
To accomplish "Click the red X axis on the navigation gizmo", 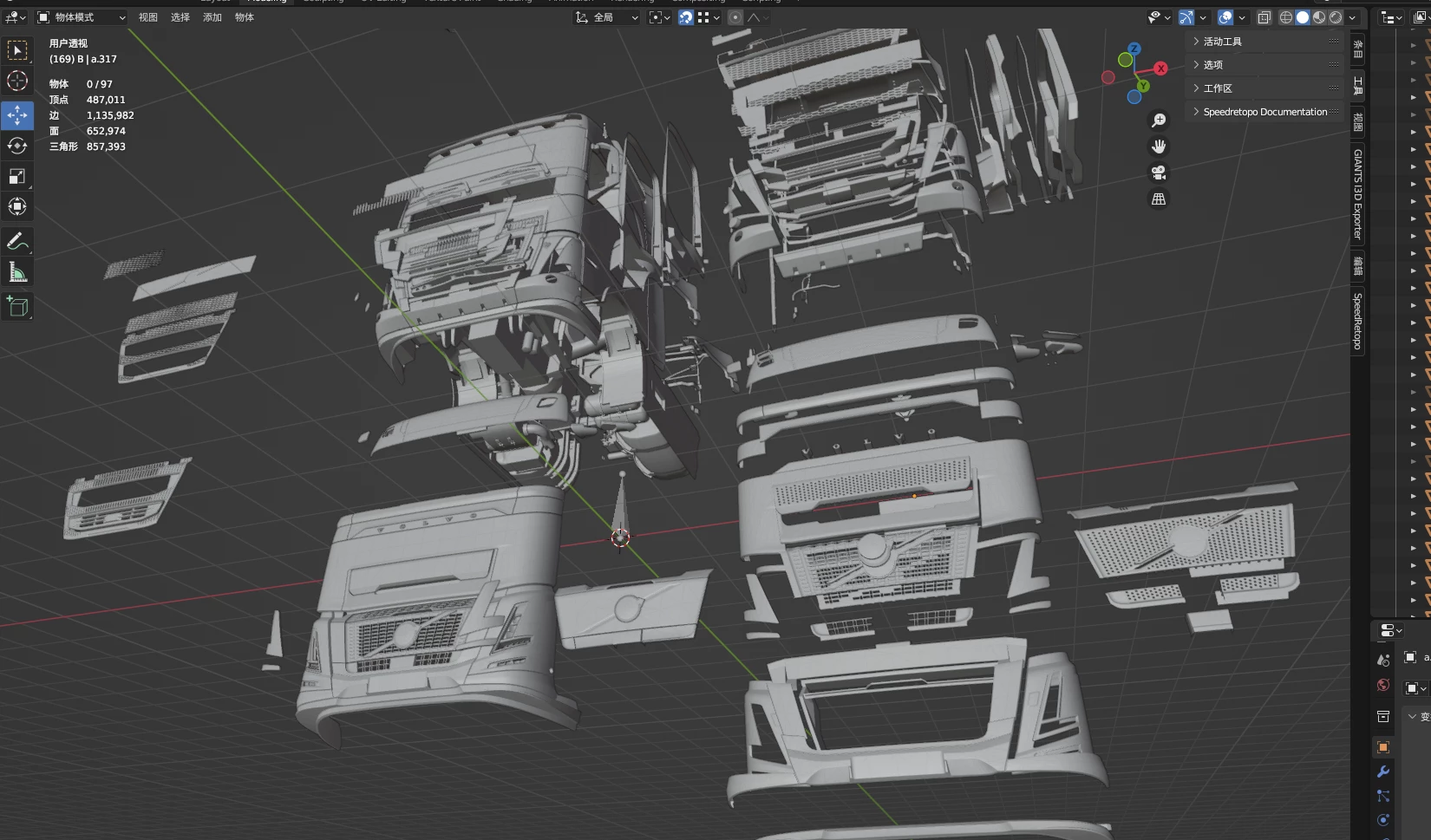I will [x=1160, y=67].
